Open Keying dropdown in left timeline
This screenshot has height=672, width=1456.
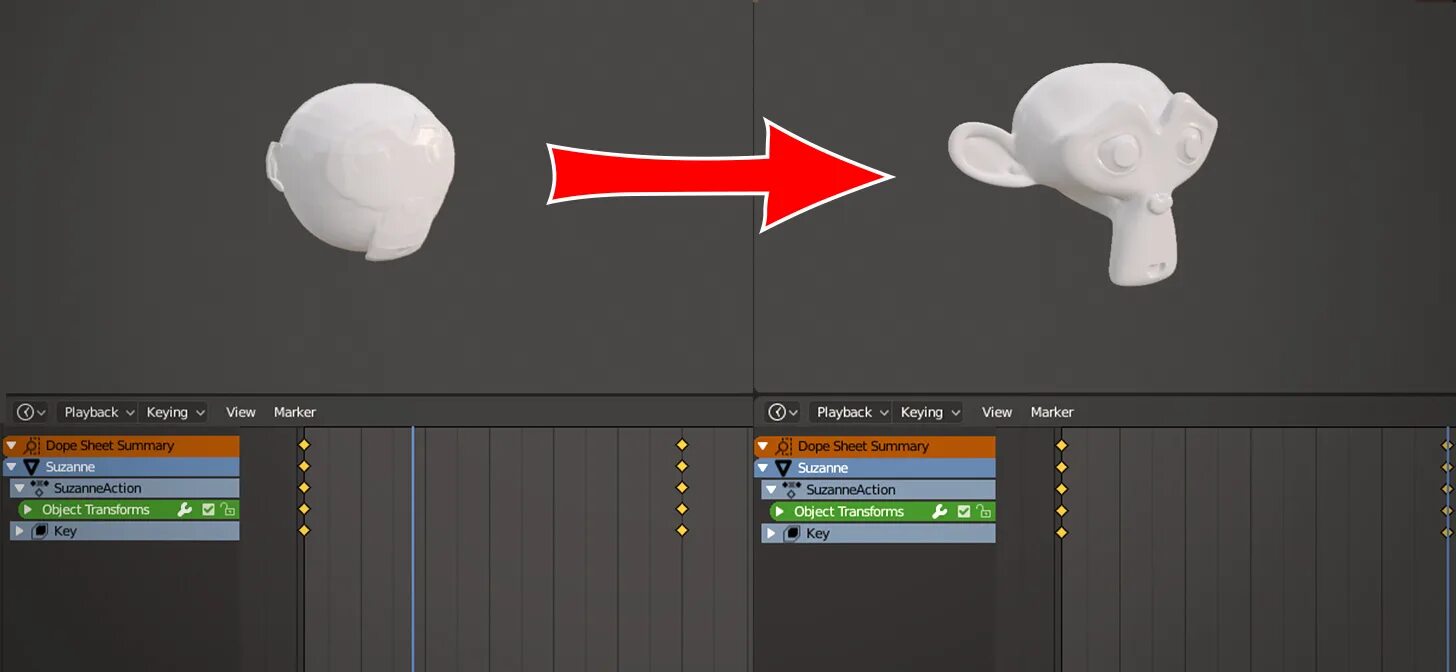click(x=174, y=412)
